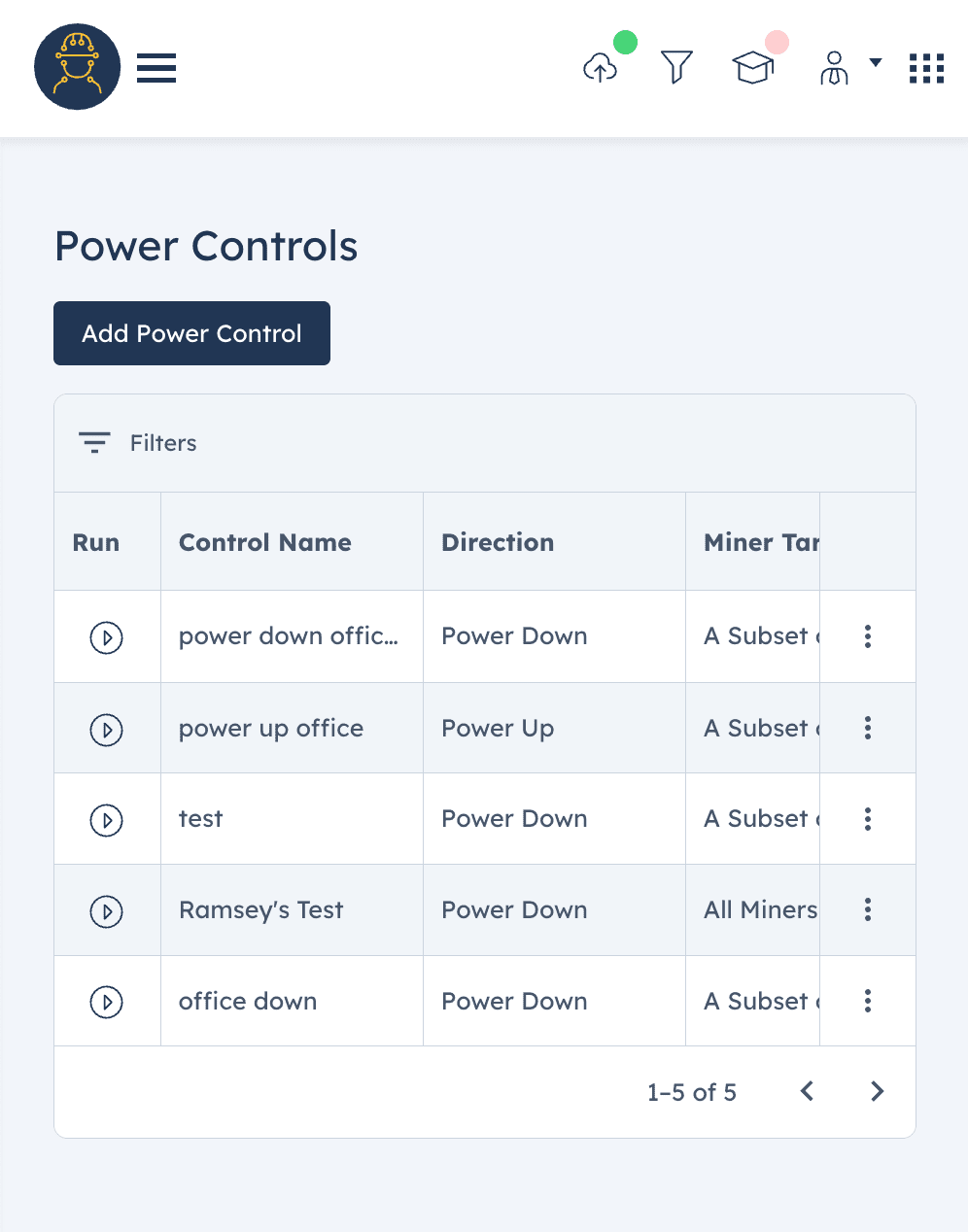This screenshot has width=968, height=1232.
Task: Go to the previous page arrow
Action: point(807,1091)
